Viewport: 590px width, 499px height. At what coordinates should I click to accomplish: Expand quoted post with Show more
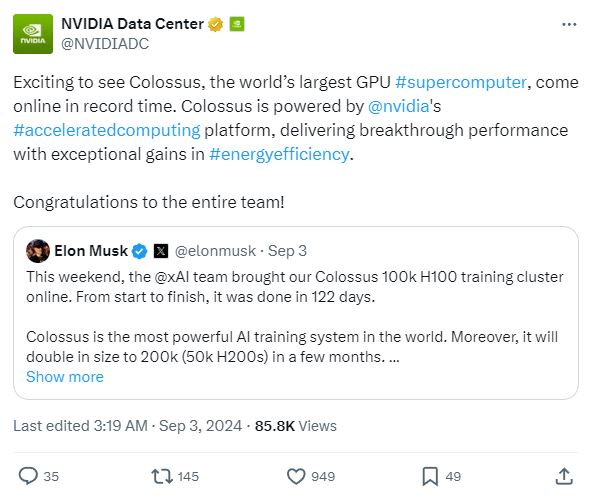(65, 377)
